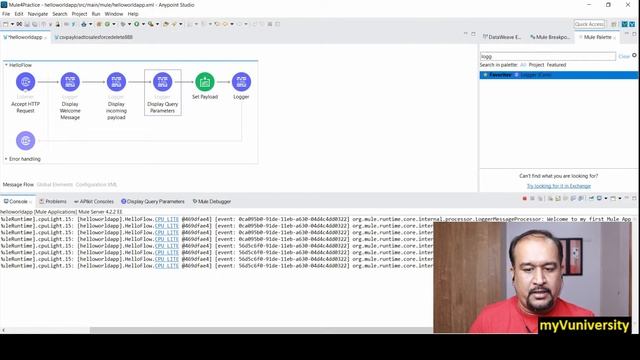640x360 pixels.
Task: Minimize the editor area pane
Action: click(466, 34)
